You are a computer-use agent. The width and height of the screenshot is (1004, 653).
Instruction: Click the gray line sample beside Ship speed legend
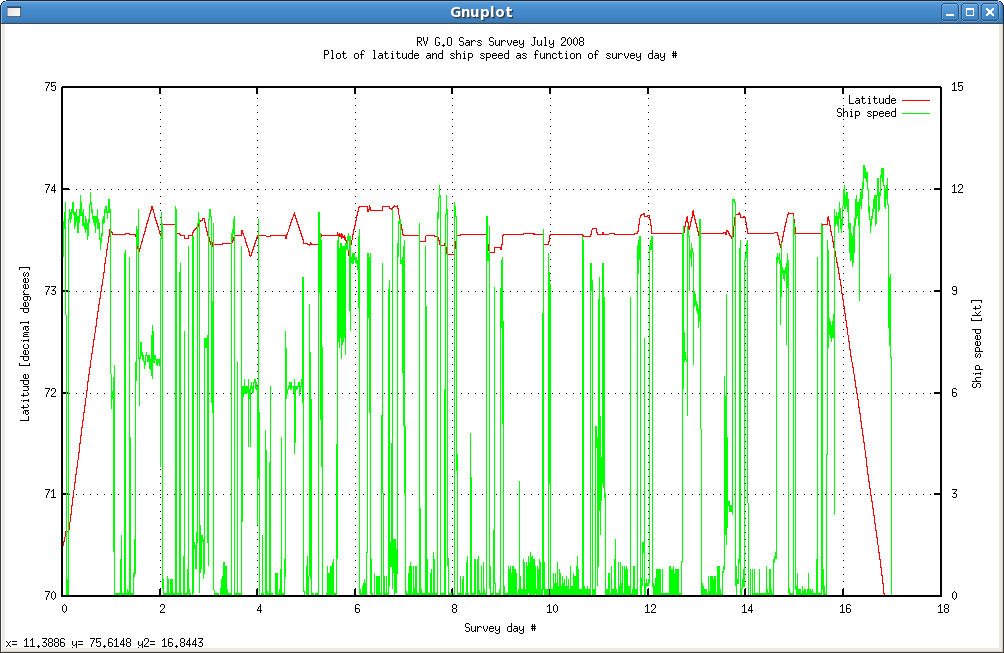(x=914, y=113)
